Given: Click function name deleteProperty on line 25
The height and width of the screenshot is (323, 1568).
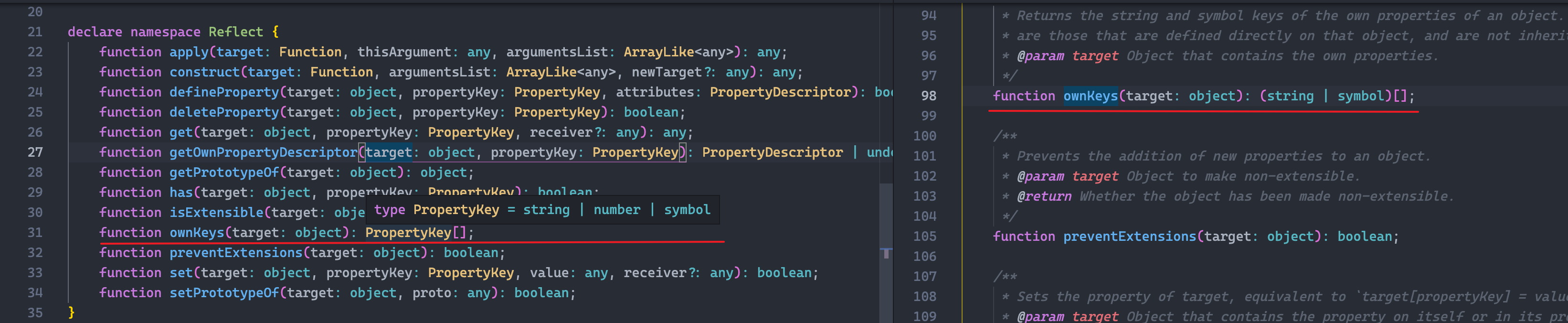Looking at the screenshot, I should (224, 112).
